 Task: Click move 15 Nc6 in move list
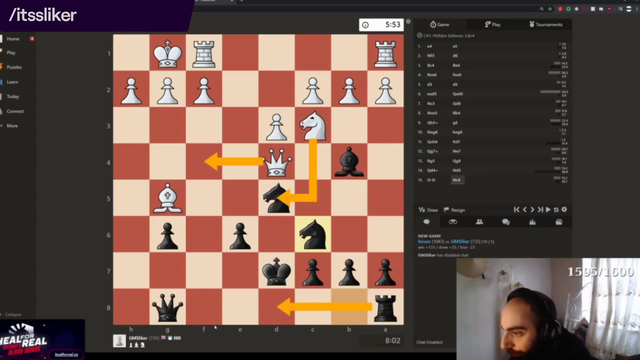(x=457, y=180)
